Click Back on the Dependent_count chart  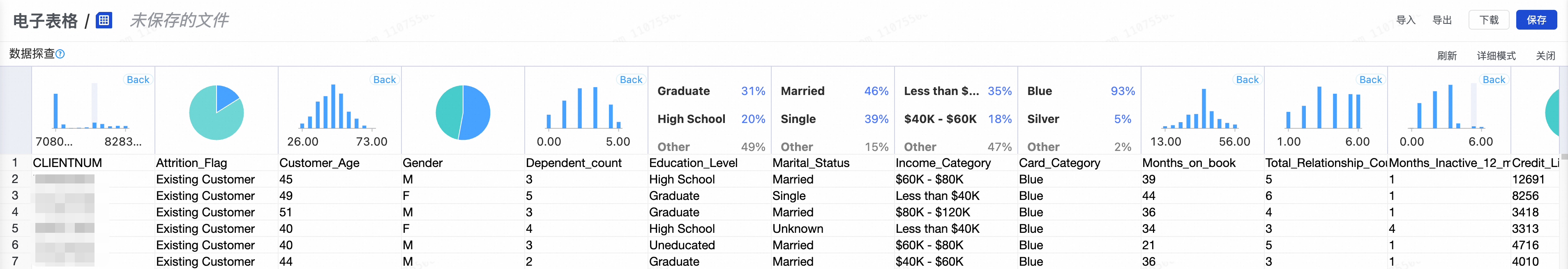[631, 80]
